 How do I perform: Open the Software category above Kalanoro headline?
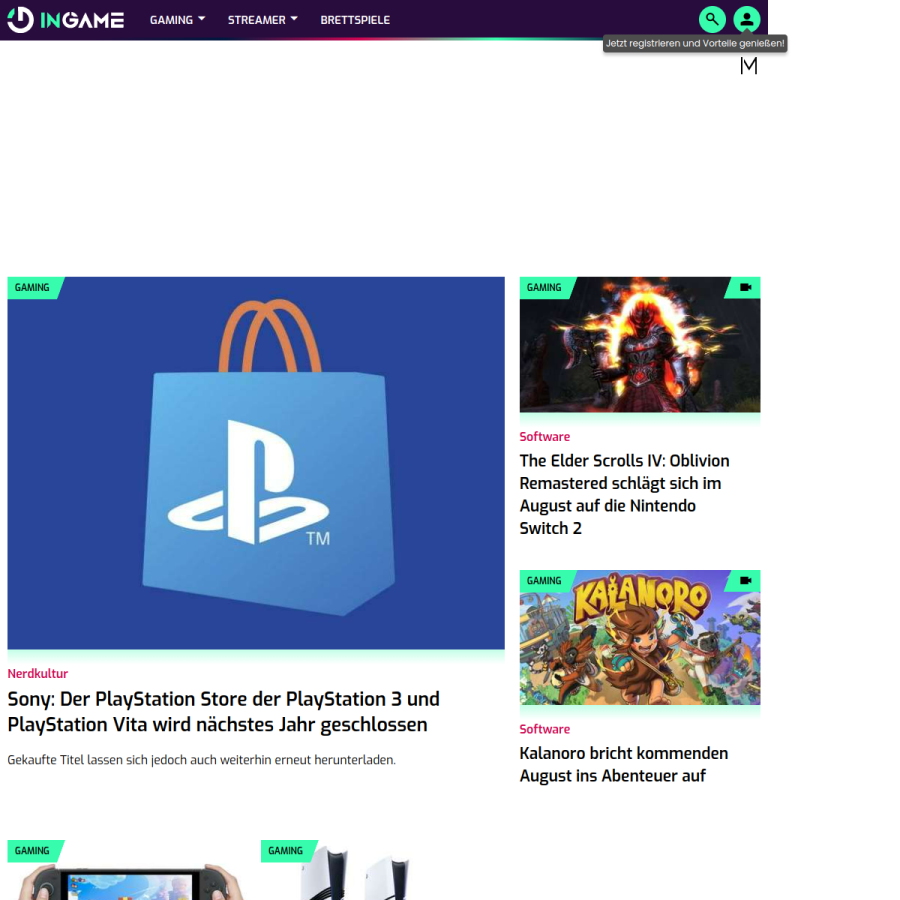coord(544,729)
